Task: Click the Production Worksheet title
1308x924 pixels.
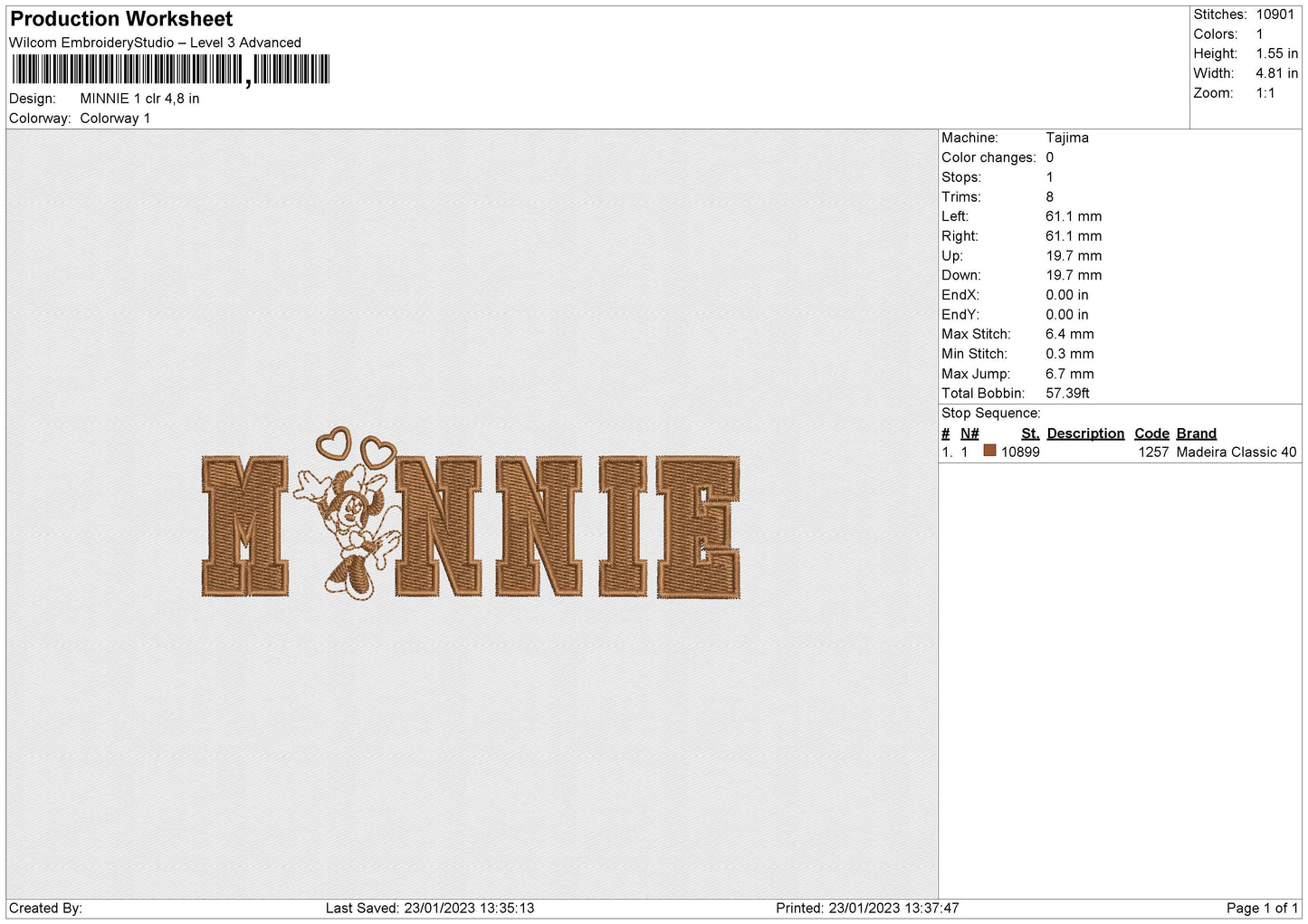Action: point(121,19)
